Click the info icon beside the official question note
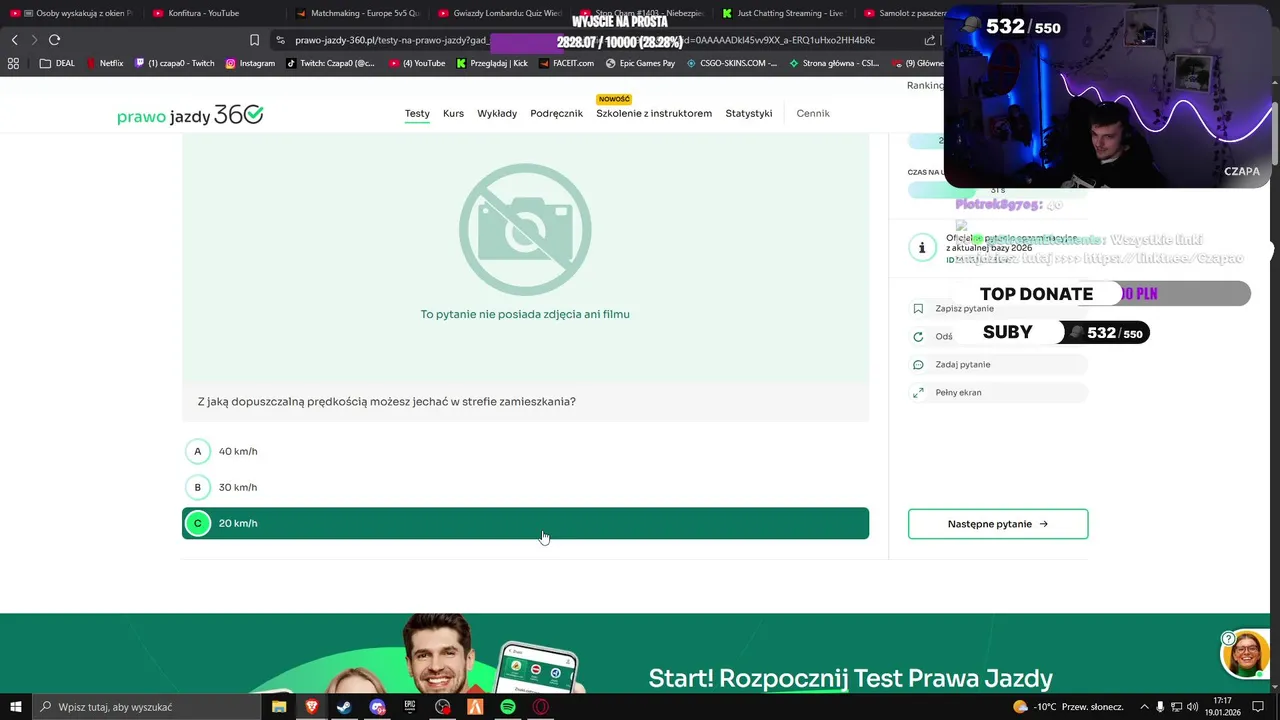This screenshot has height=720, width=1280. [x=921, y=248]
